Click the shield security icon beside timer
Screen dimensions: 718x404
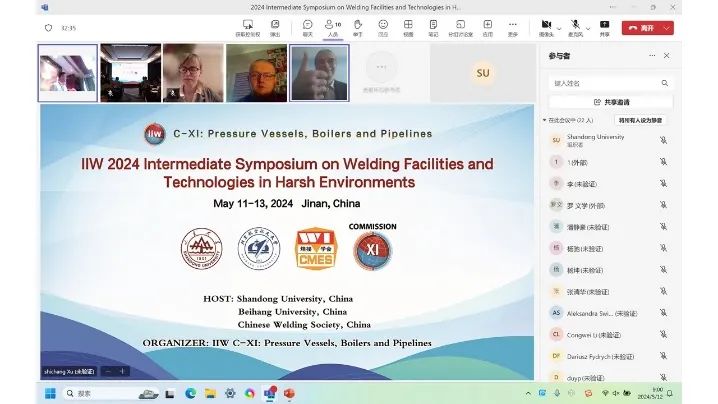(x=49, y=28)
